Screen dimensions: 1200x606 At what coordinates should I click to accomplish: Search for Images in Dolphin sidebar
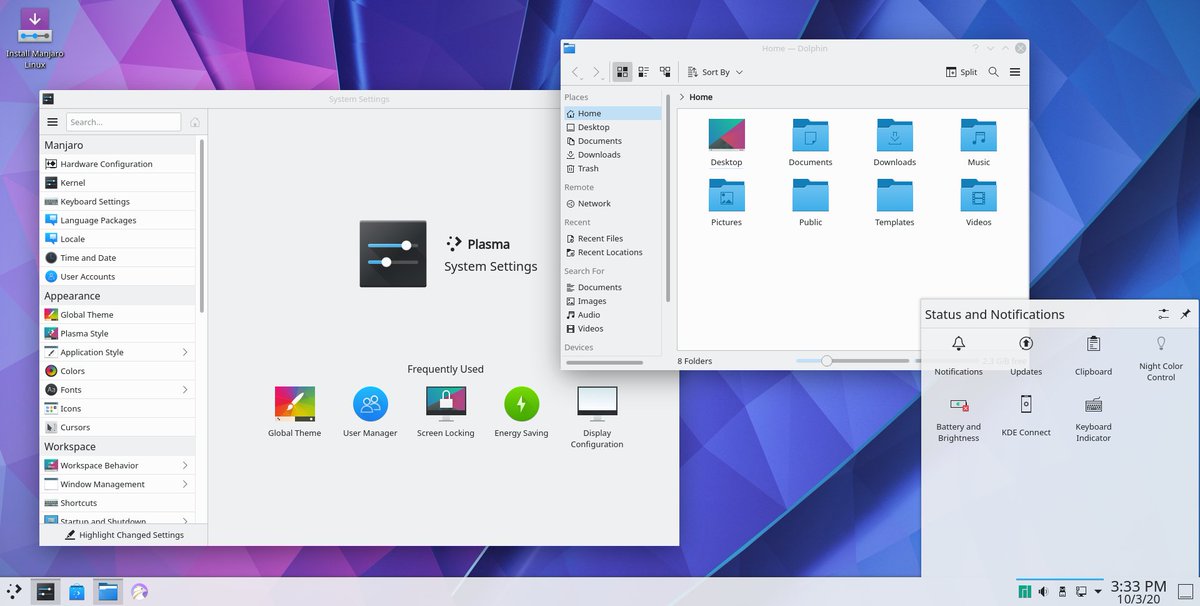coord(611,301)
